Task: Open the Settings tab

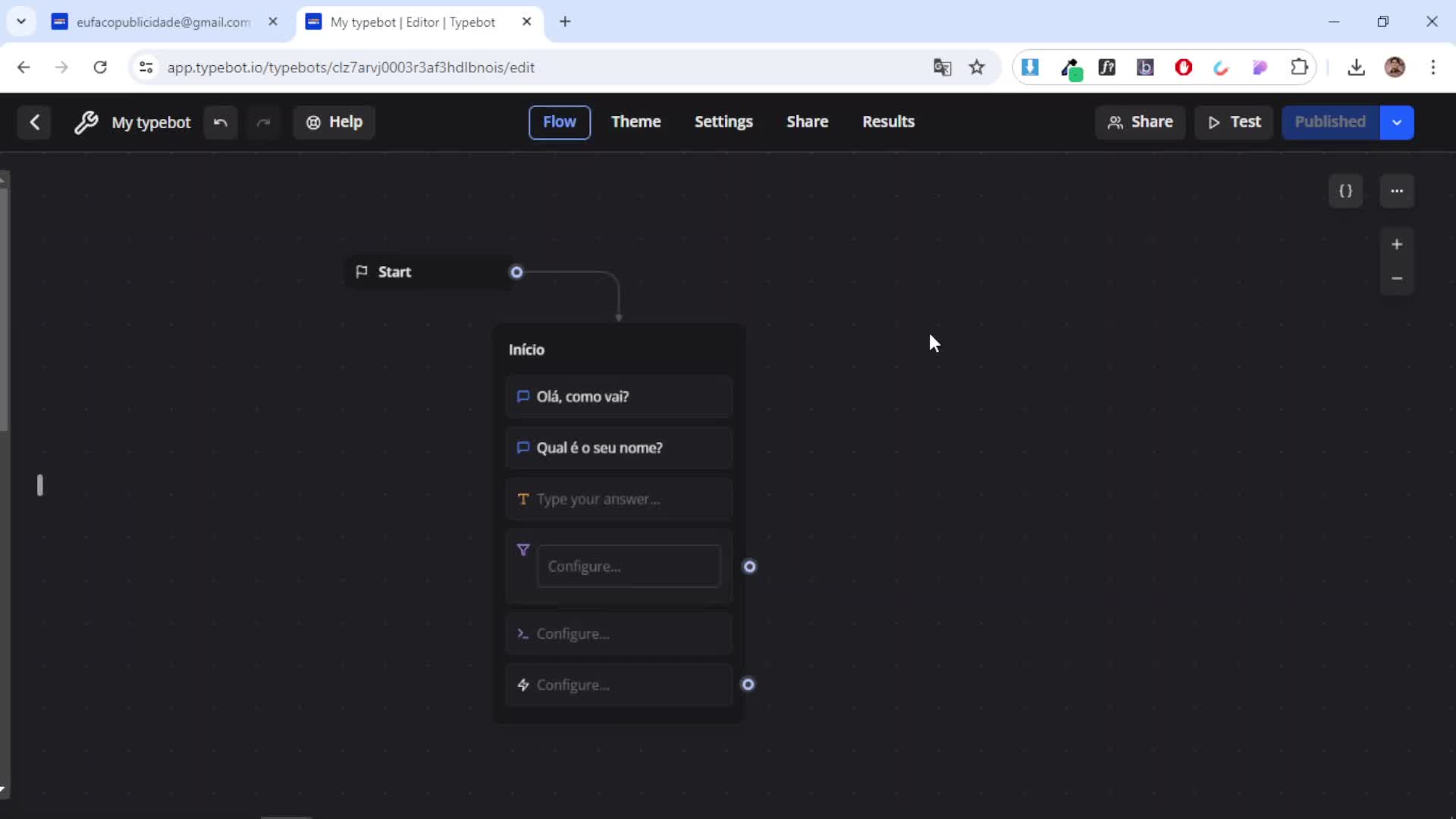Action: 723,122
